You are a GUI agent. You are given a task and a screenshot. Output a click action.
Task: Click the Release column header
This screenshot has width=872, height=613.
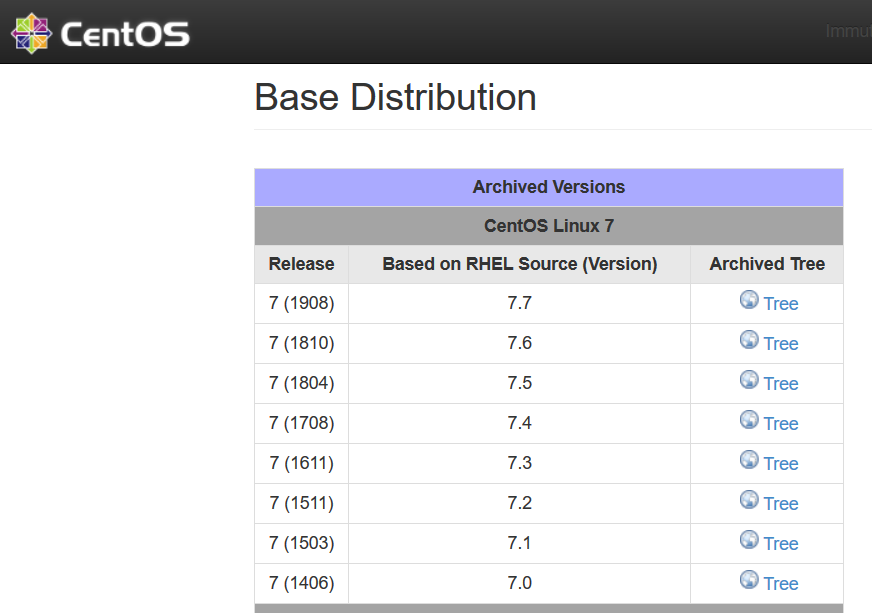pyautogui.click(x=301, y=264)
